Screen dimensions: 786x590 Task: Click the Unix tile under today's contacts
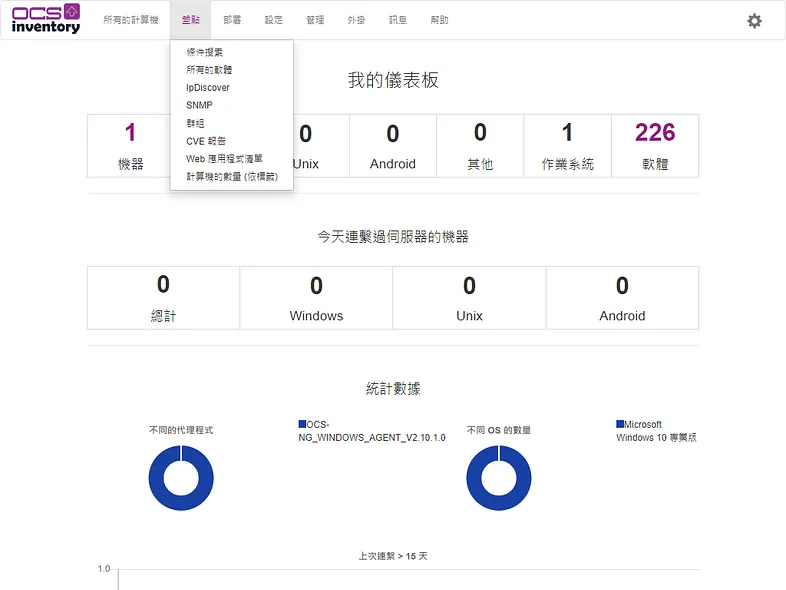(x=469, y=298)
